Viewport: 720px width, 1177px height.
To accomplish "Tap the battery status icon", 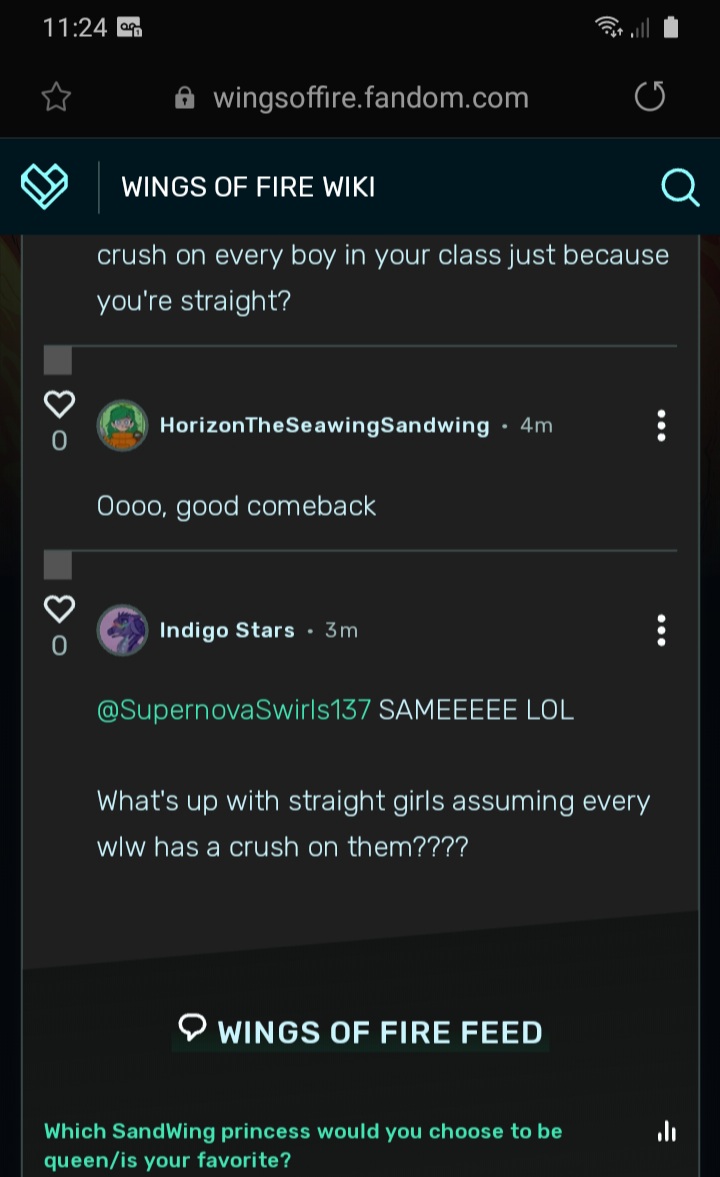I will pyautogui.click(x=671, y=28).
